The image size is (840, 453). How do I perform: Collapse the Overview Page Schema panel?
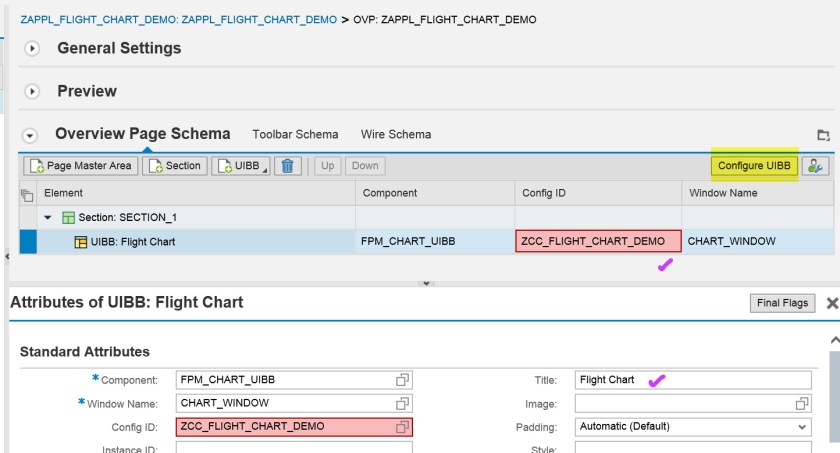tap(30, 135)
